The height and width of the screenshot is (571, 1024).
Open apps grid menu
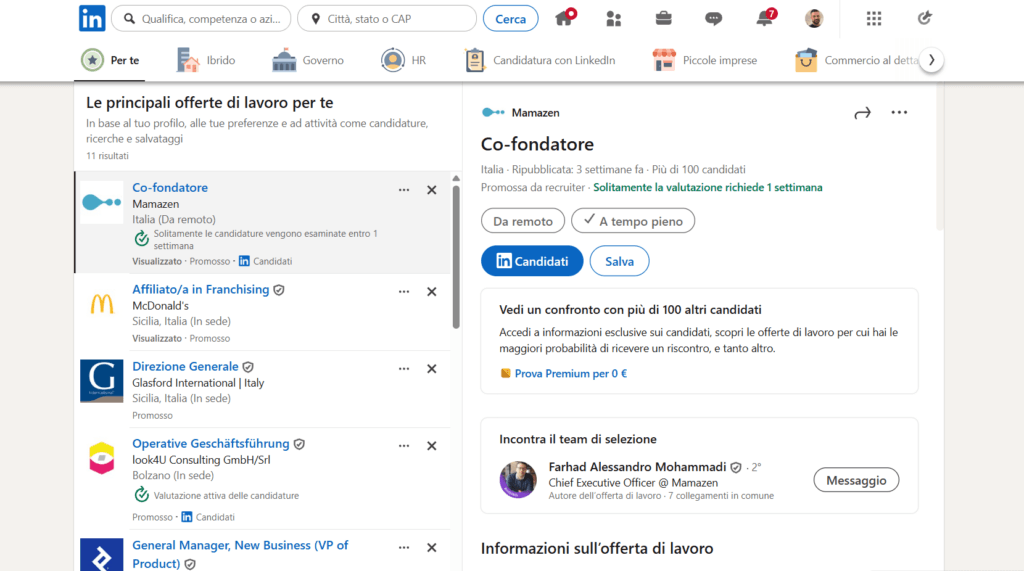click(x=874, y=18)
